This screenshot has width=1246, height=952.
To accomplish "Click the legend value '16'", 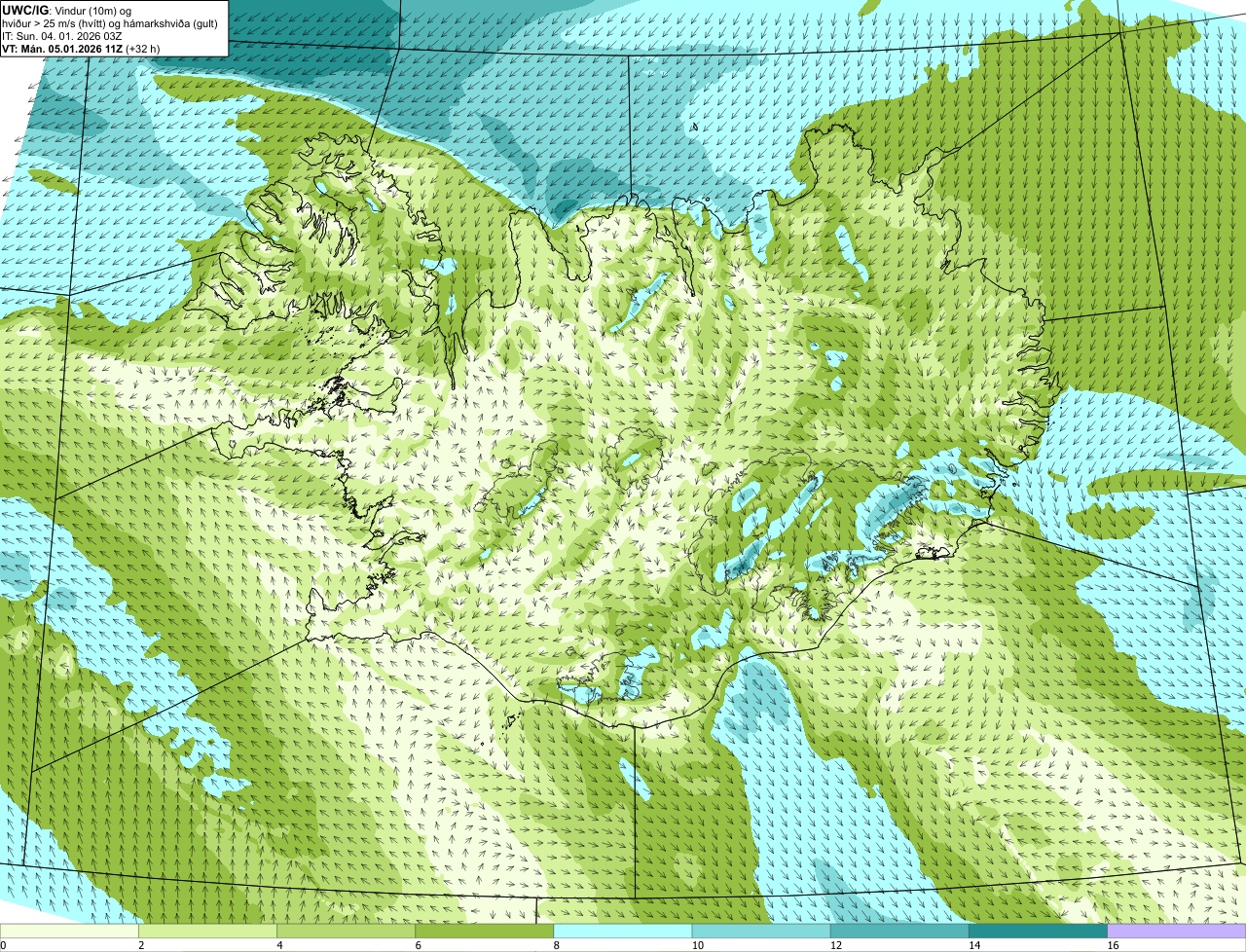I will [x=1113, y=945].
